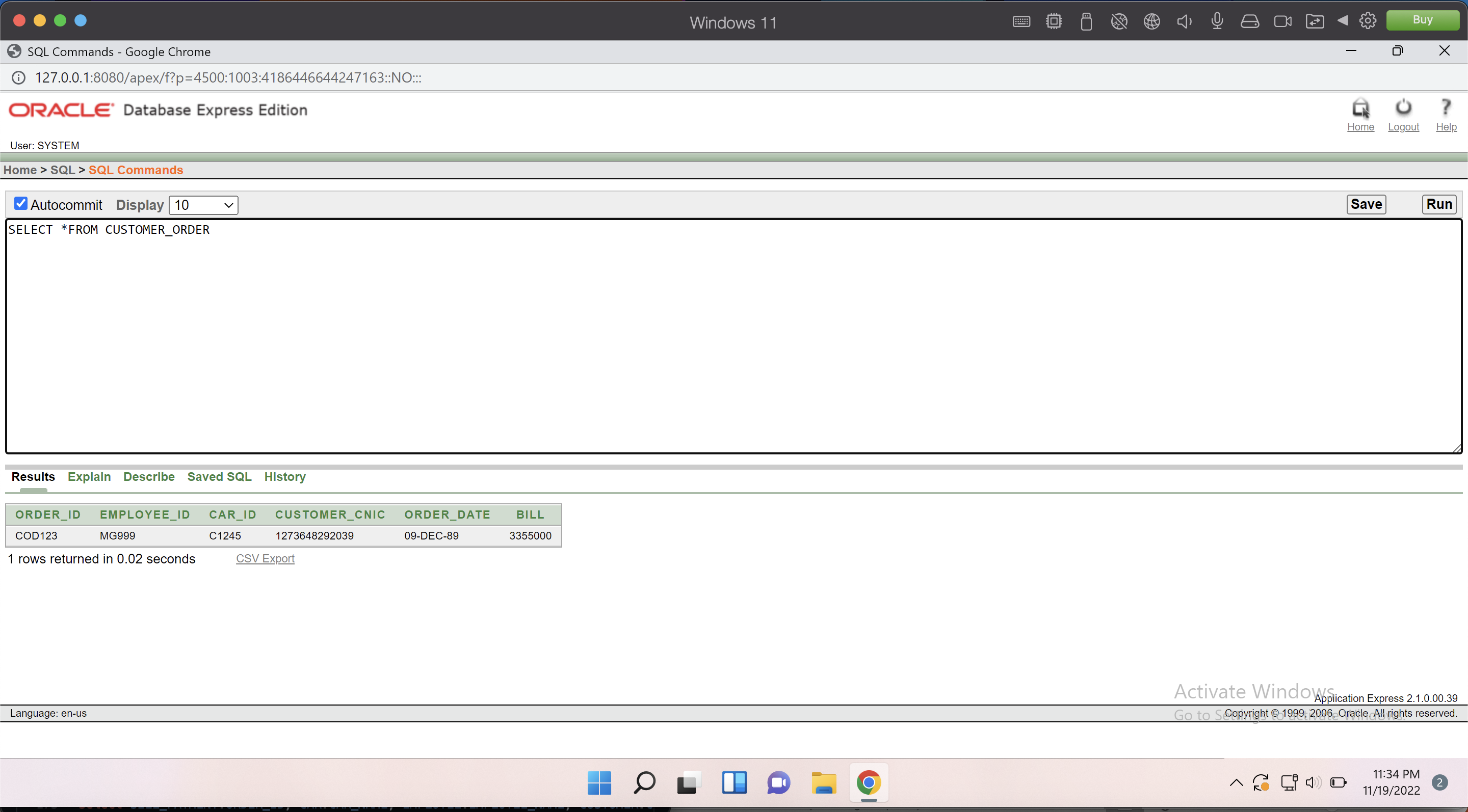This screenshot has width=1468, height=812.
Task: Open the VM settings gear icon
Action: (x=1368, y=20)
